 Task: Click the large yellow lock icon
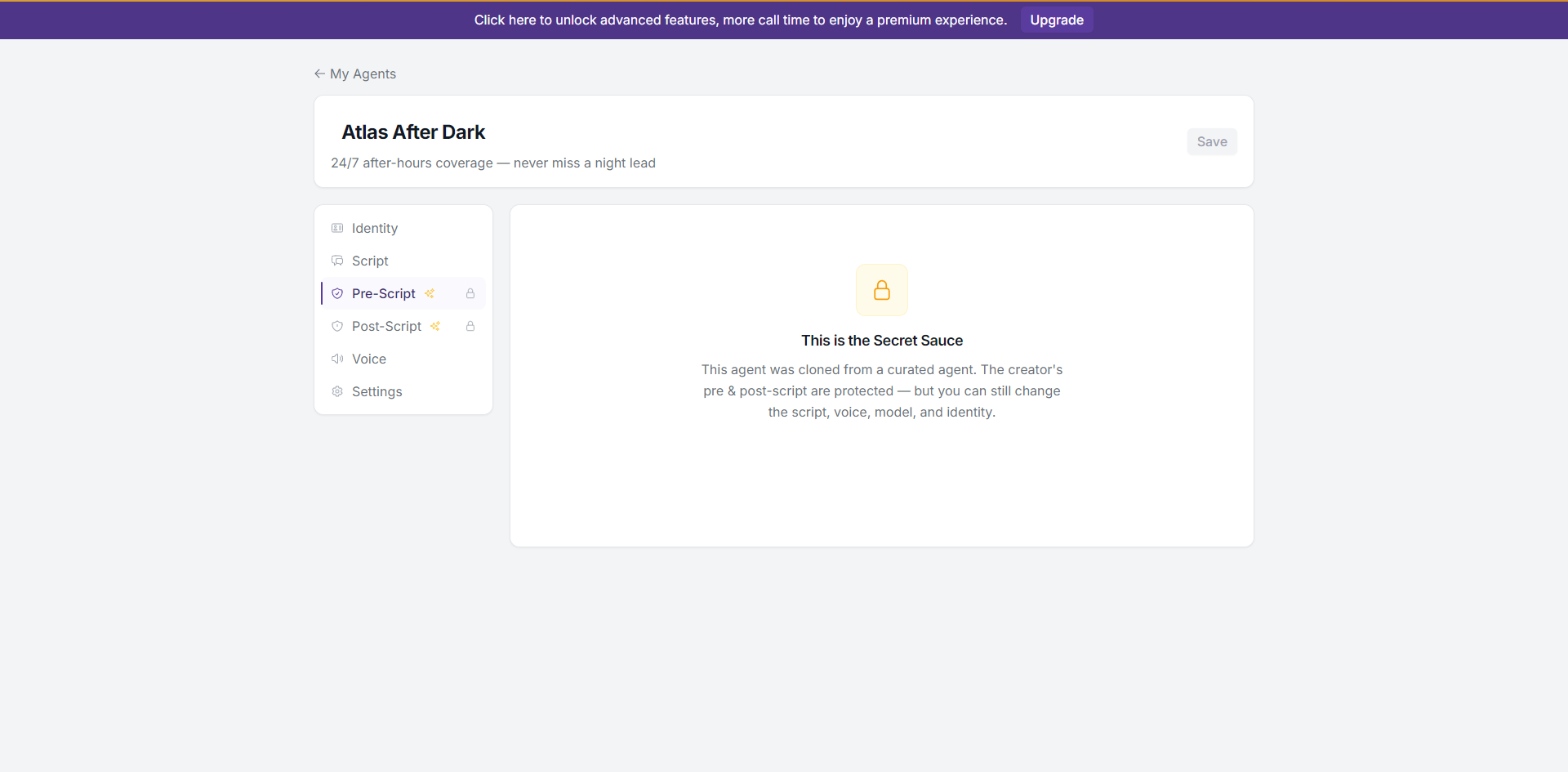[882, 290]
